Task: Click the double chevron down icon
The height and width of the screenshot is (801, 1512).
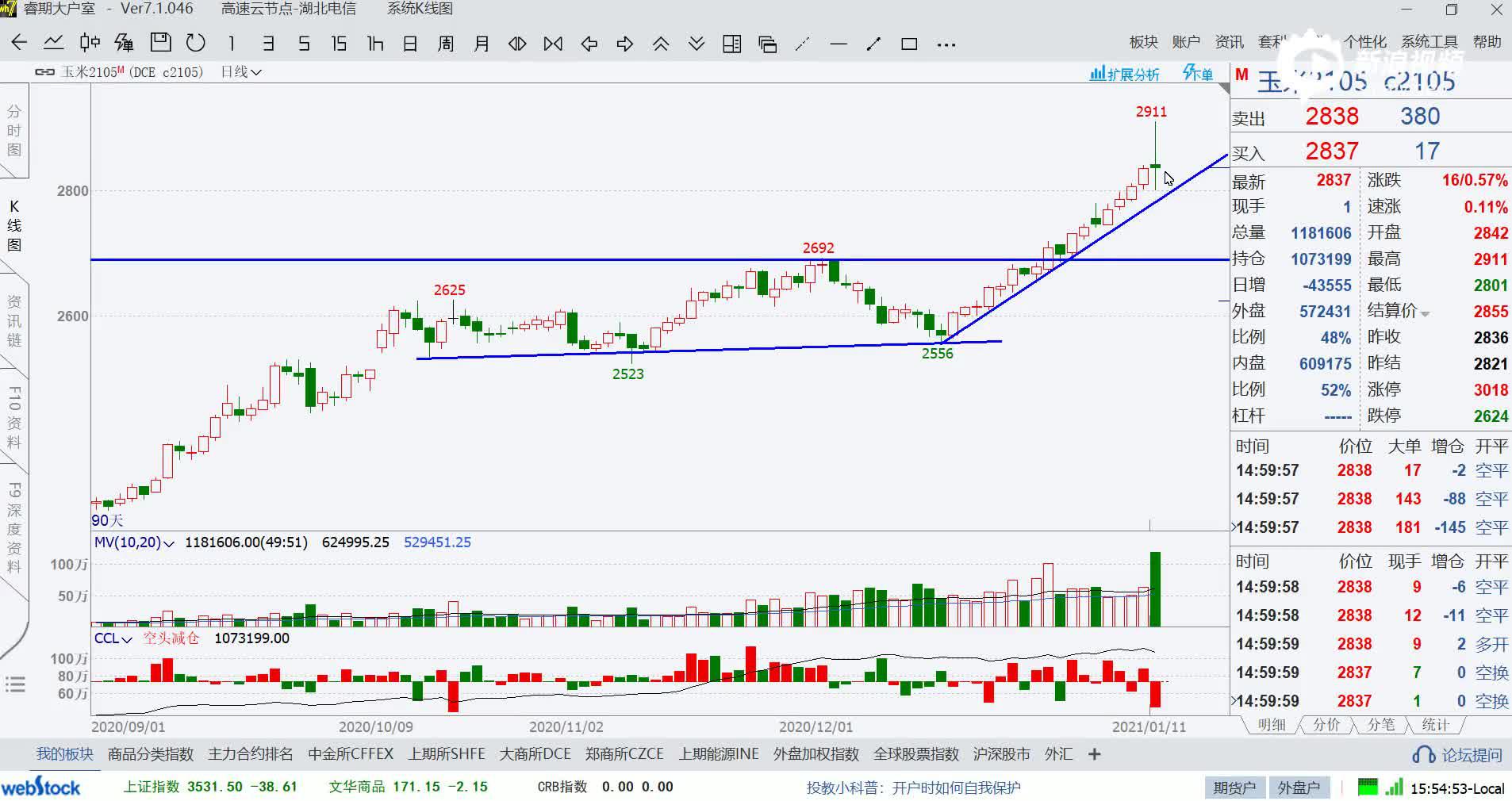Action: pyautogui.click(x=696, y=44)
